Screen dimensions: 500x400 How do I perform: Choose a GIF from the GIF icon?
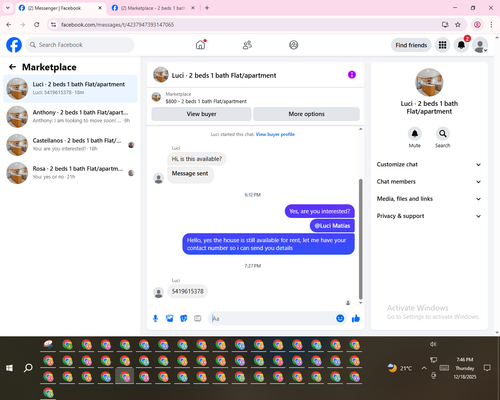[x=198, y=318]
